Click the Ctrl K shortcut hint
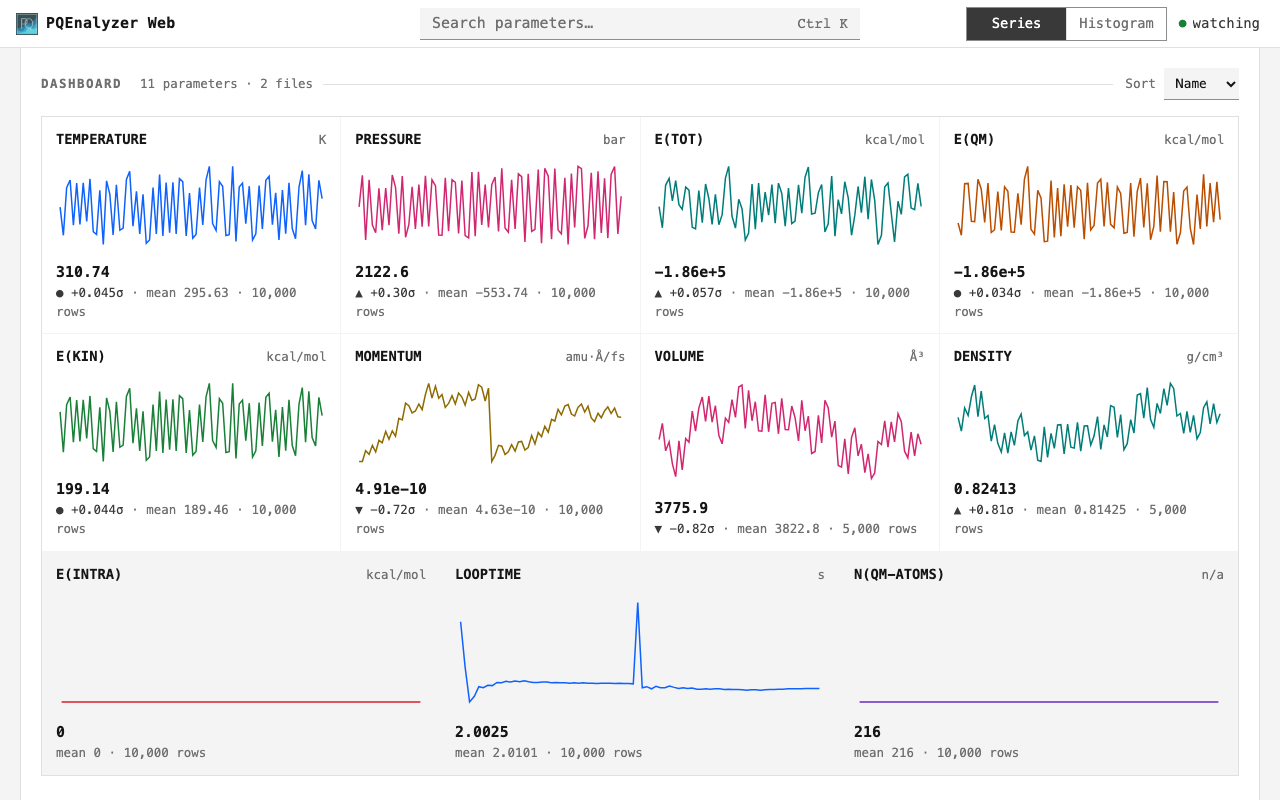The width and height of the screenshot is (1280, 800). coord(822,24)
